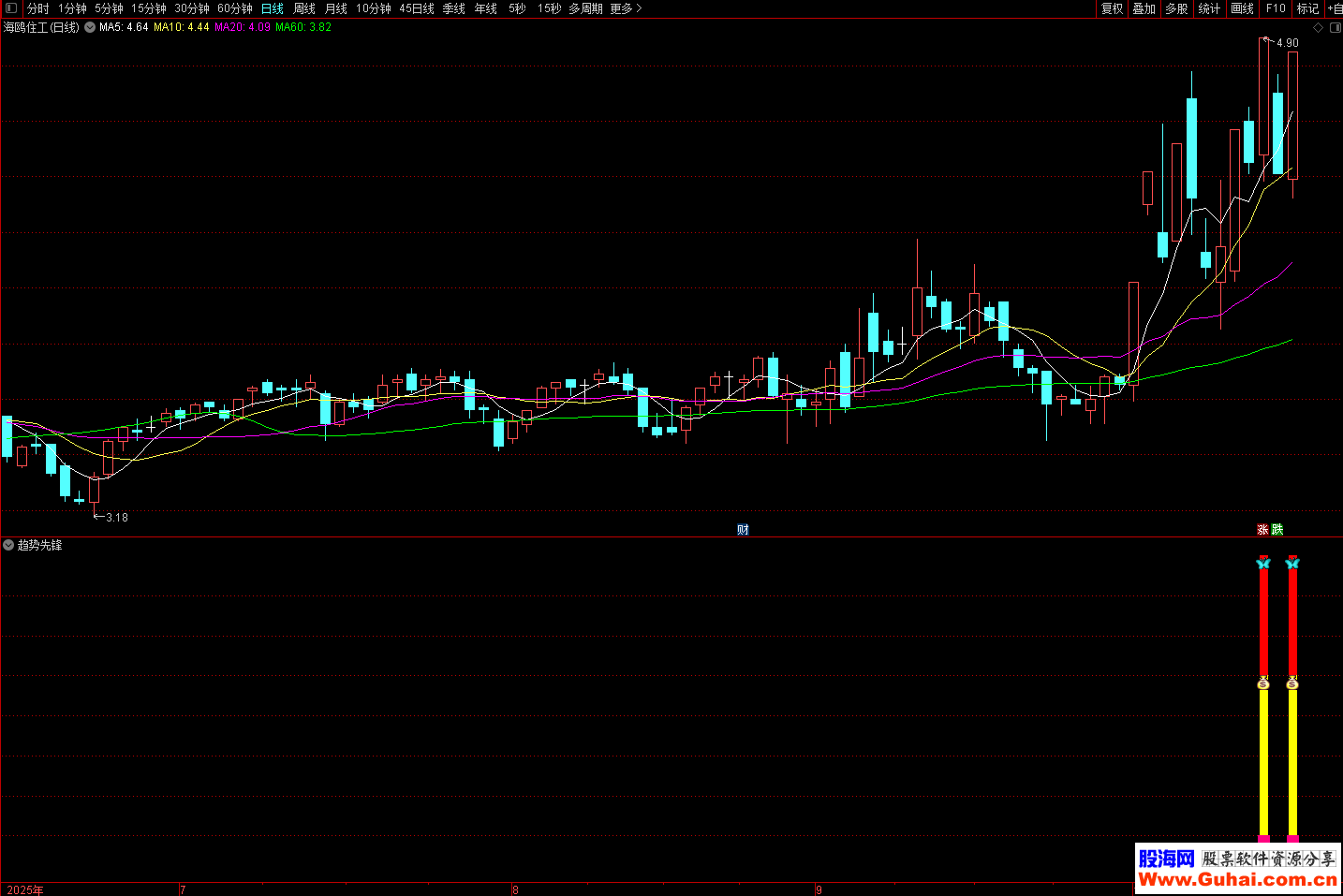
Task: Expand the 海鸥住工 main chart indicator dropdown
Action: tap(90, 28)
